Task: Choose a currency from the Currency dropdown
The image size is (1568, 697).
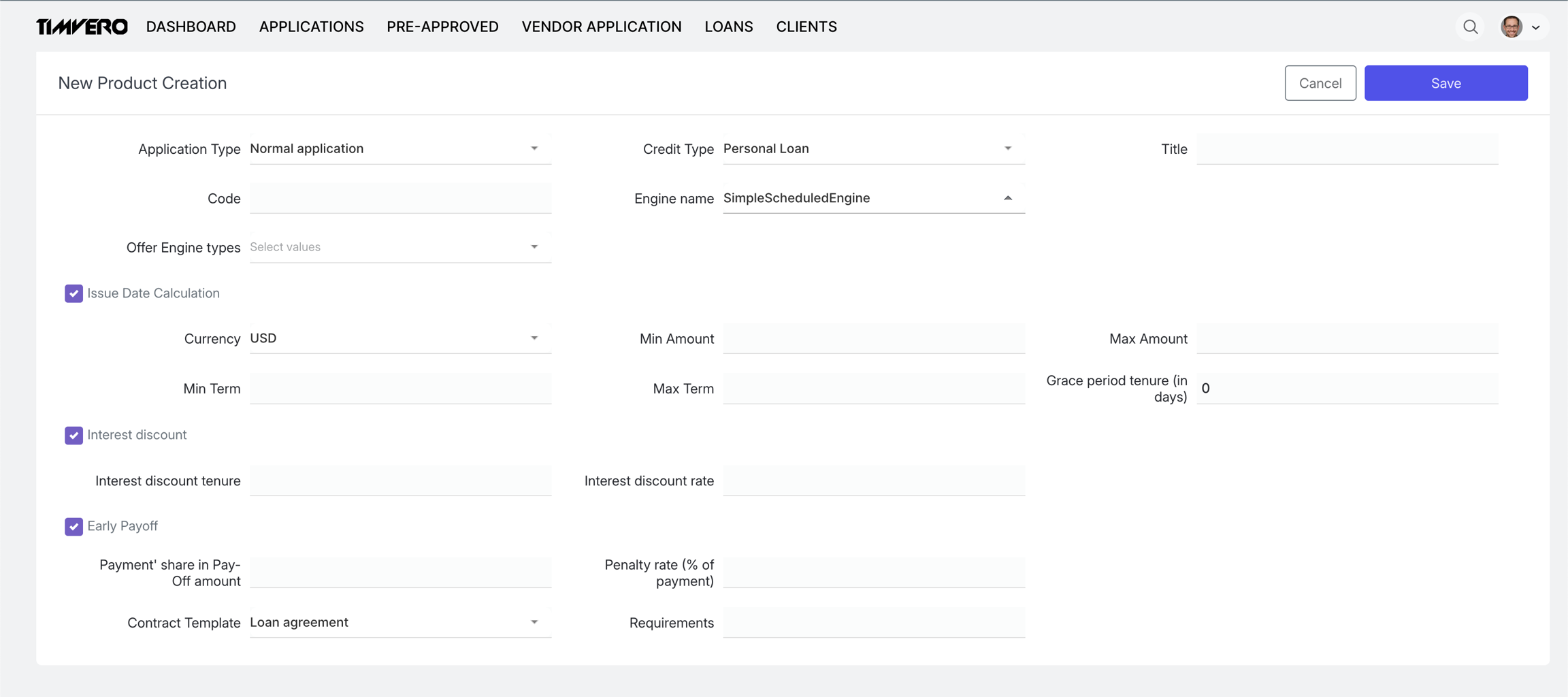Action: tap(399, 338)
